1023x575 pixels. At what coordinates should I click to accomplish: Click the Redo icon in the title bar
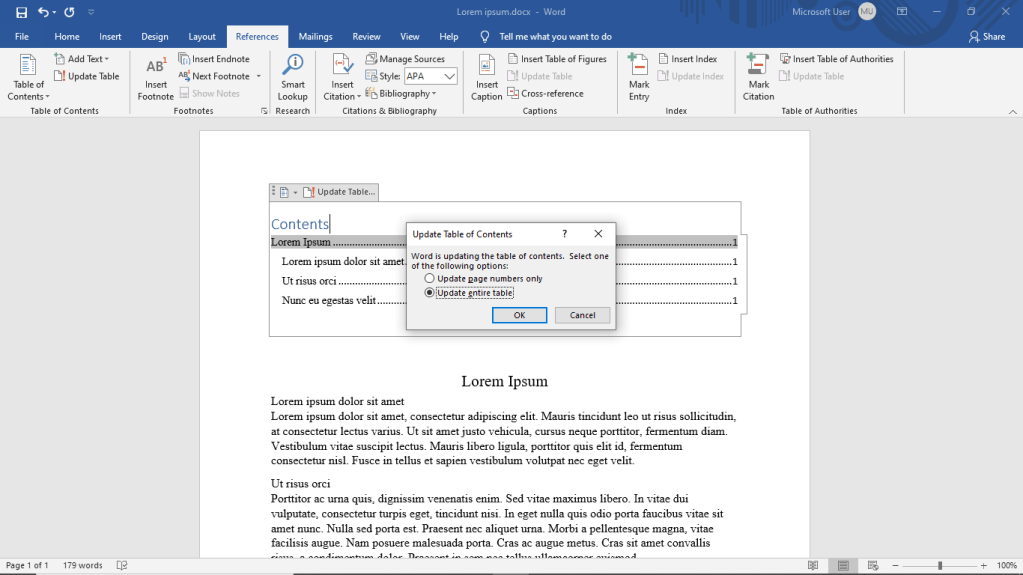69,12
